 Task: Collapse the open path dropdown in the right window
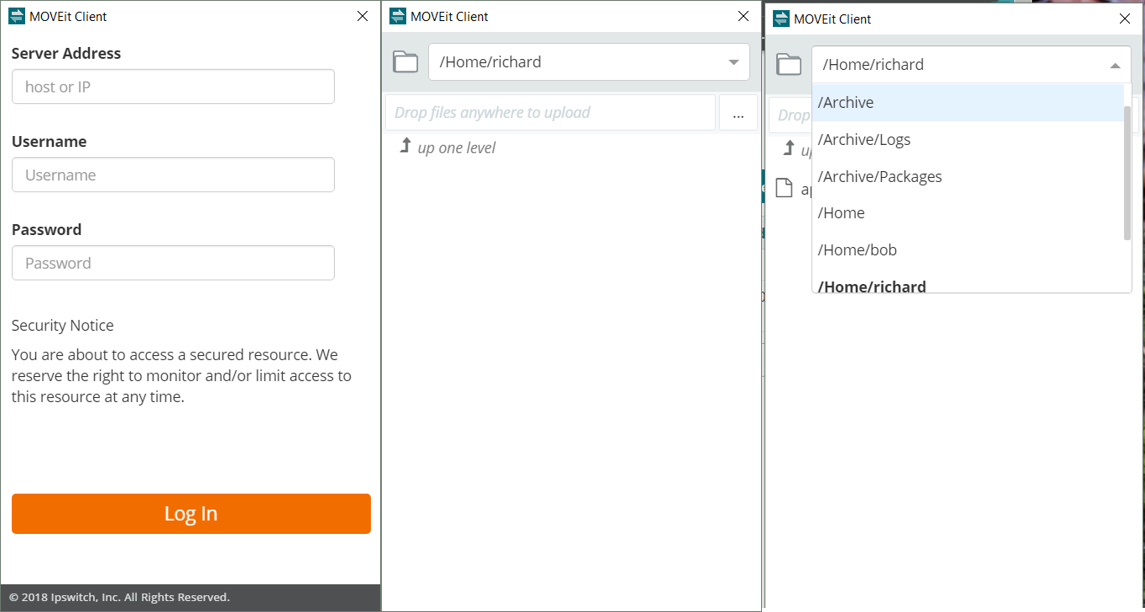pos(1115,66)
